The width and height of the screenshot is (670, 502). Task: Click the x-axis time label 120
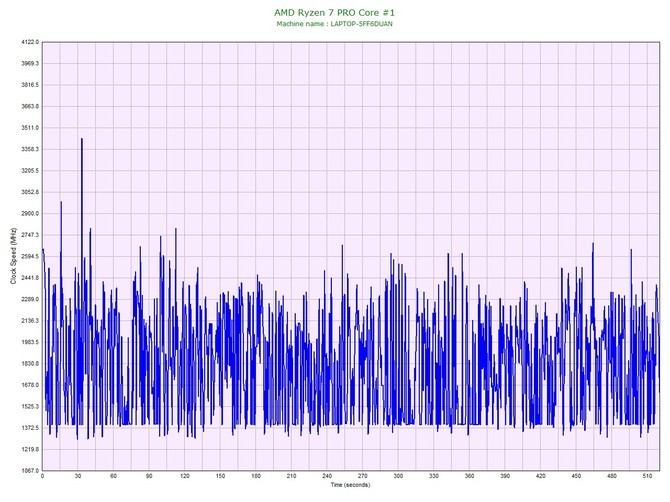click(x=185, y=476)
